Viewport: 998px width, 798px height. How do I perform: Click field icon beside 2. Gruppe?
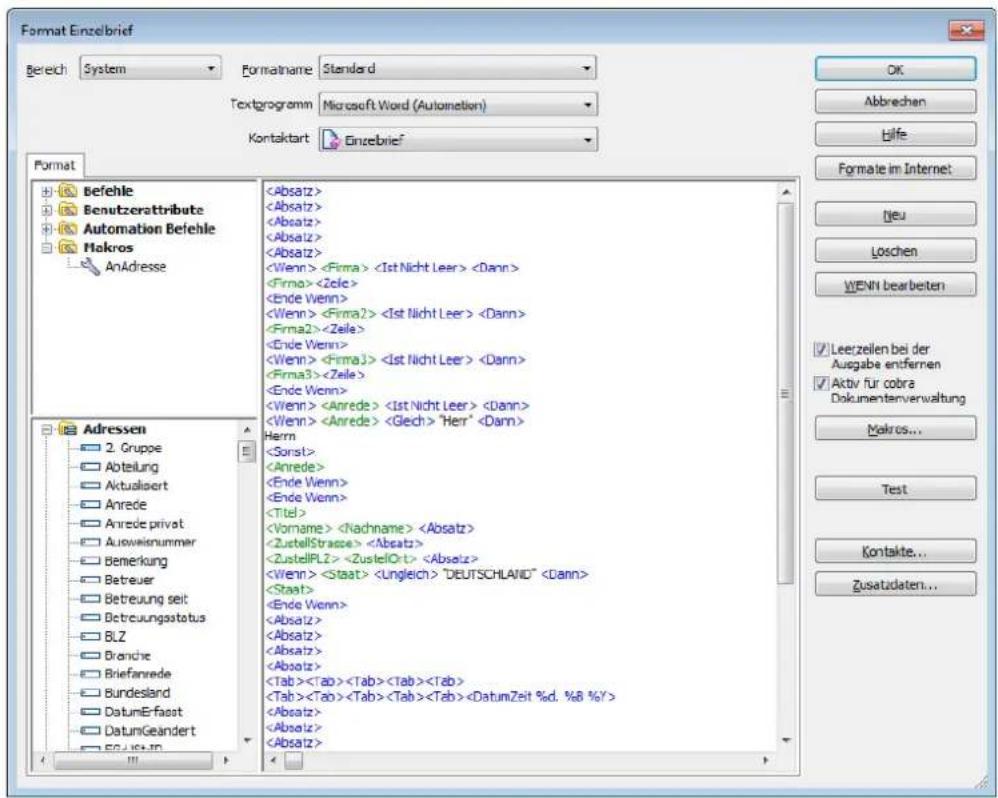click(x=90, y=448)
